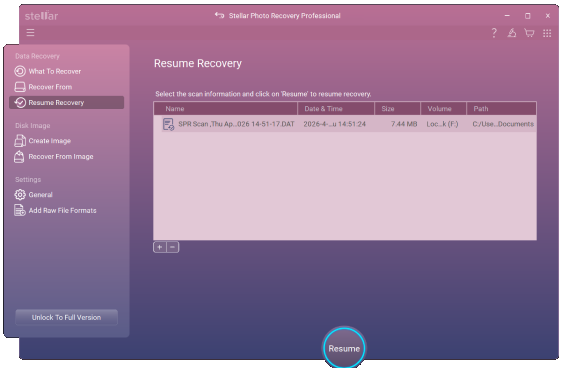Maximize the Stellar window
This screenshot has width=568, height=368.
(527, 16)
